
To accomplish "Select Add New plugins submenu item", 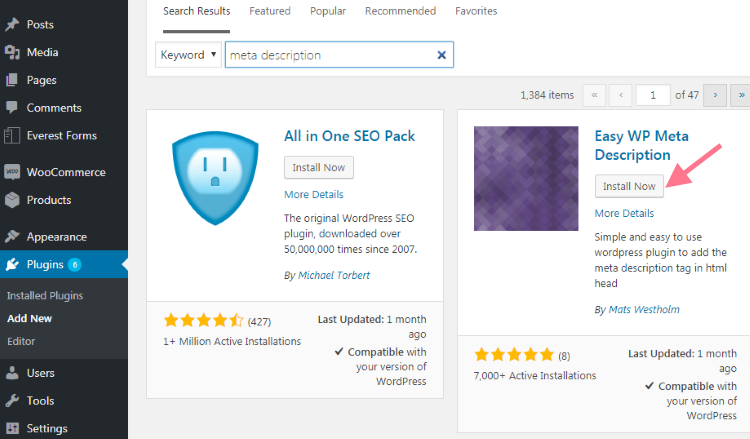I will click(x=29, y=318).
